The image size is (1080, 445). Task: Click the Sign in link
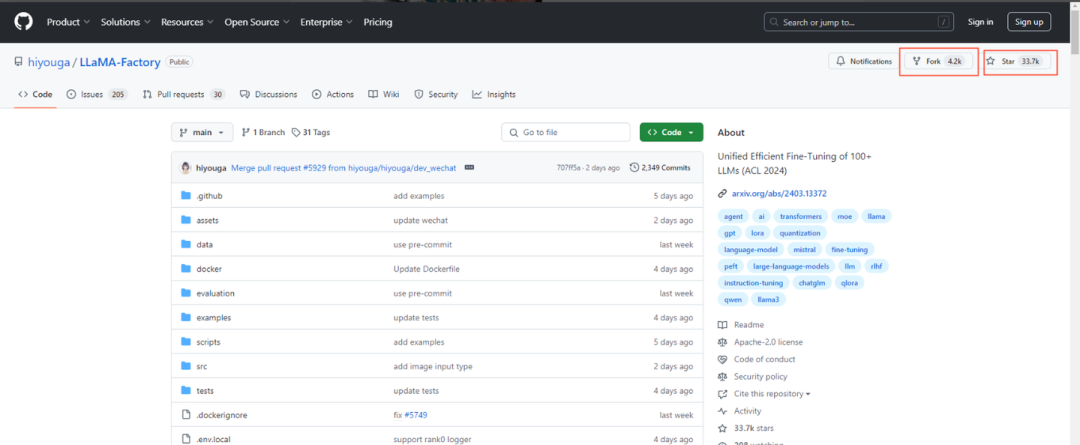[980, 22]
